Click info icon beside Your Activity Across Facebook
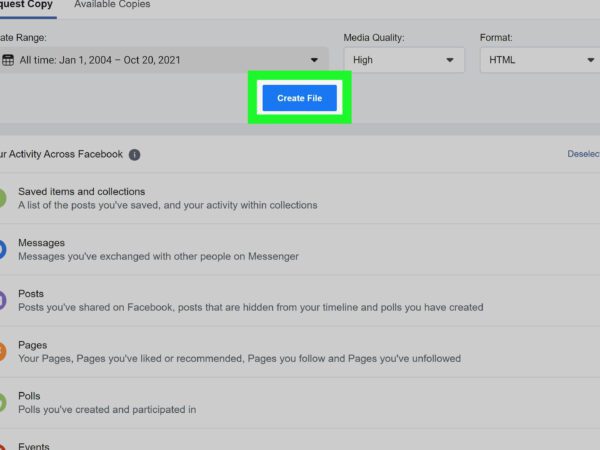This screenshot has width=600, height=450. (134, 155)
